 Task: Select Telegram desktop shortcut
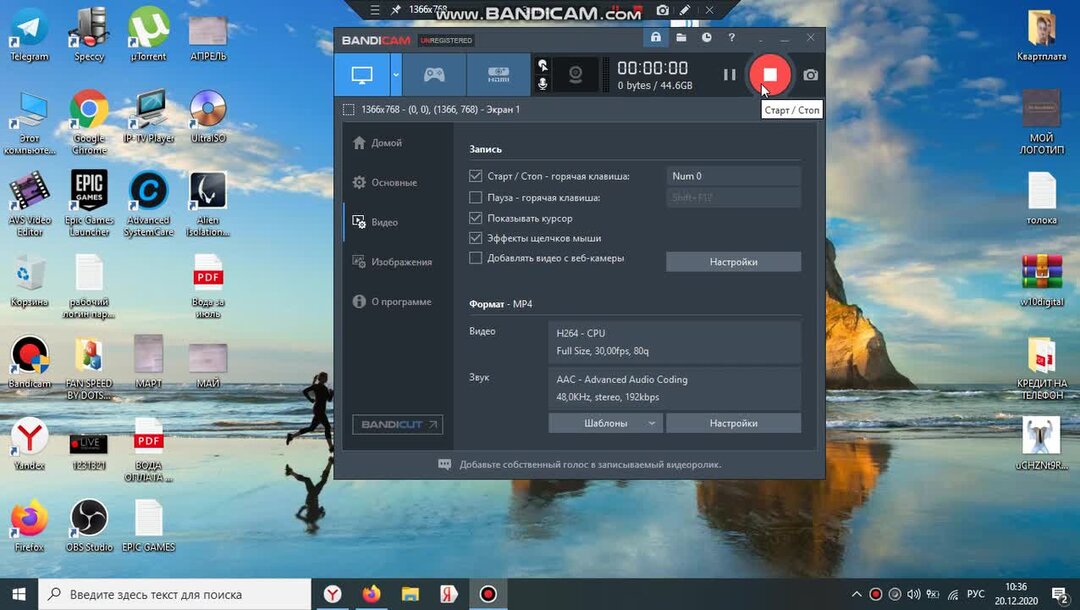coord(29,34)
